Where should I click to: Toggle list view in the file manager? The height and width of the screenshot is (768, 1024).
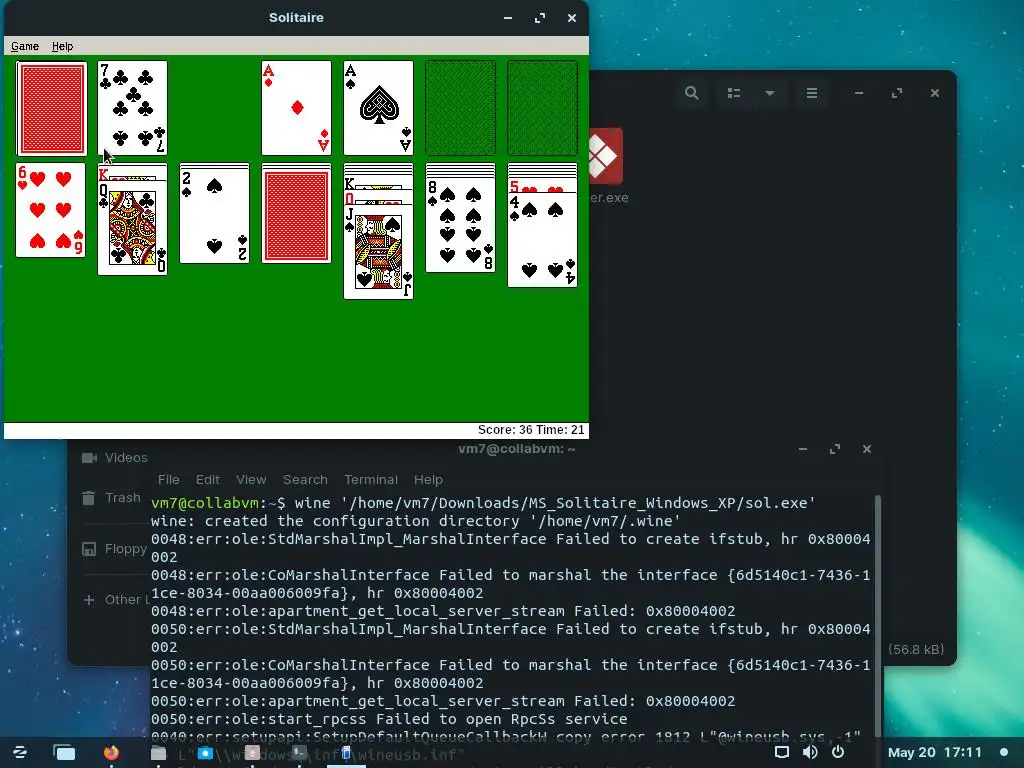click(734, 93)
